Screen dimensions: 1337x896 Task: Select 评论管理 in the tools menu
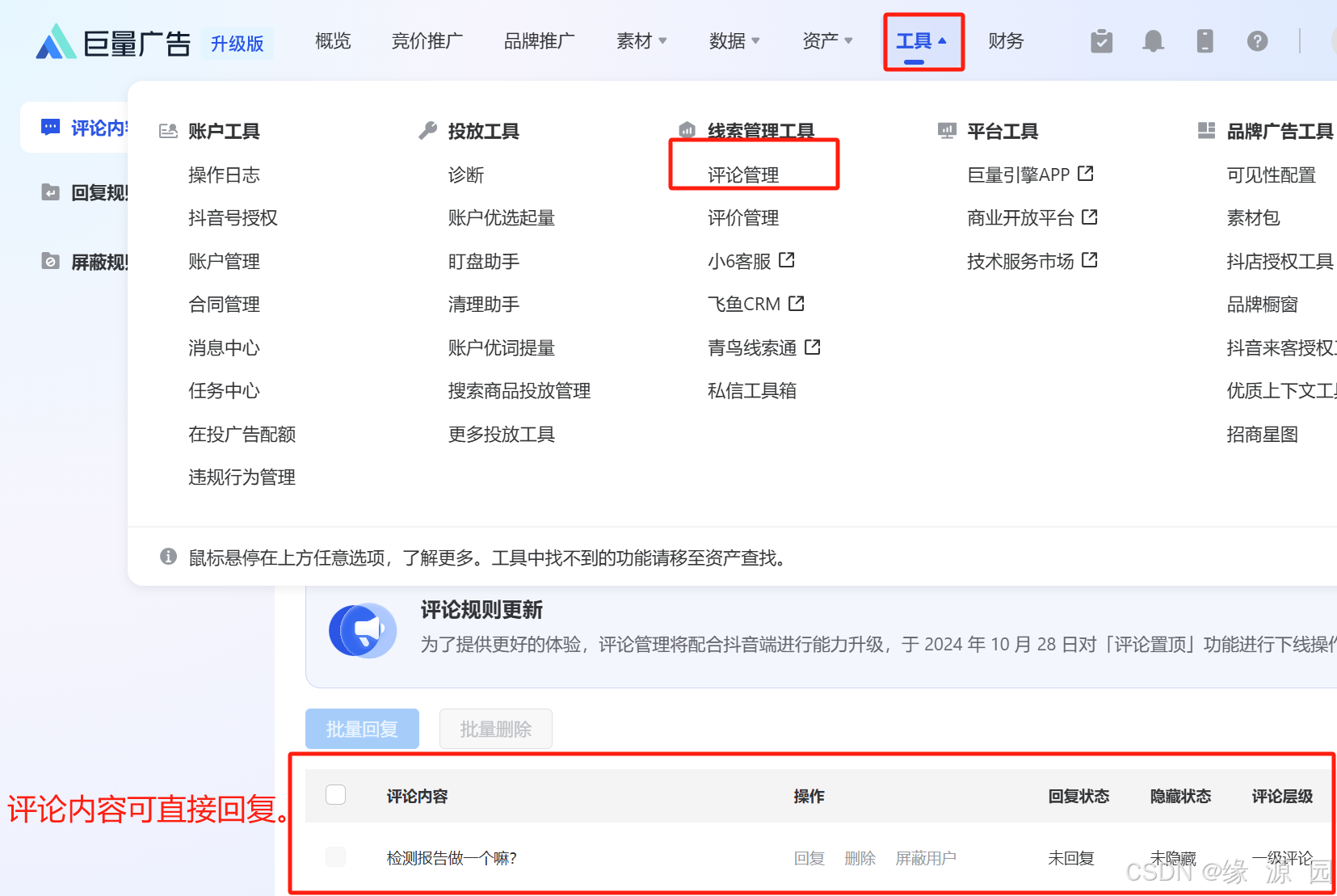pos(743,175)
